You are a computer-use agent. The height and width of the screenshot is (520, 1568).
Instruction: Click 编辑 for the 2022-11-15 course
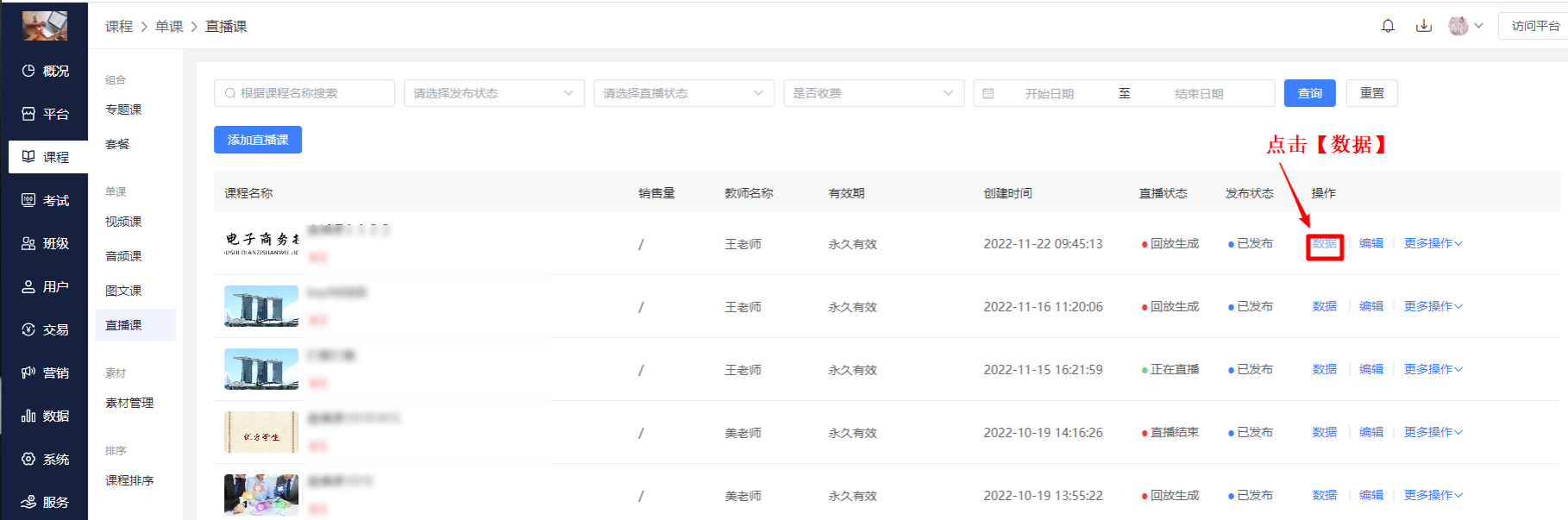point(1371,369)
